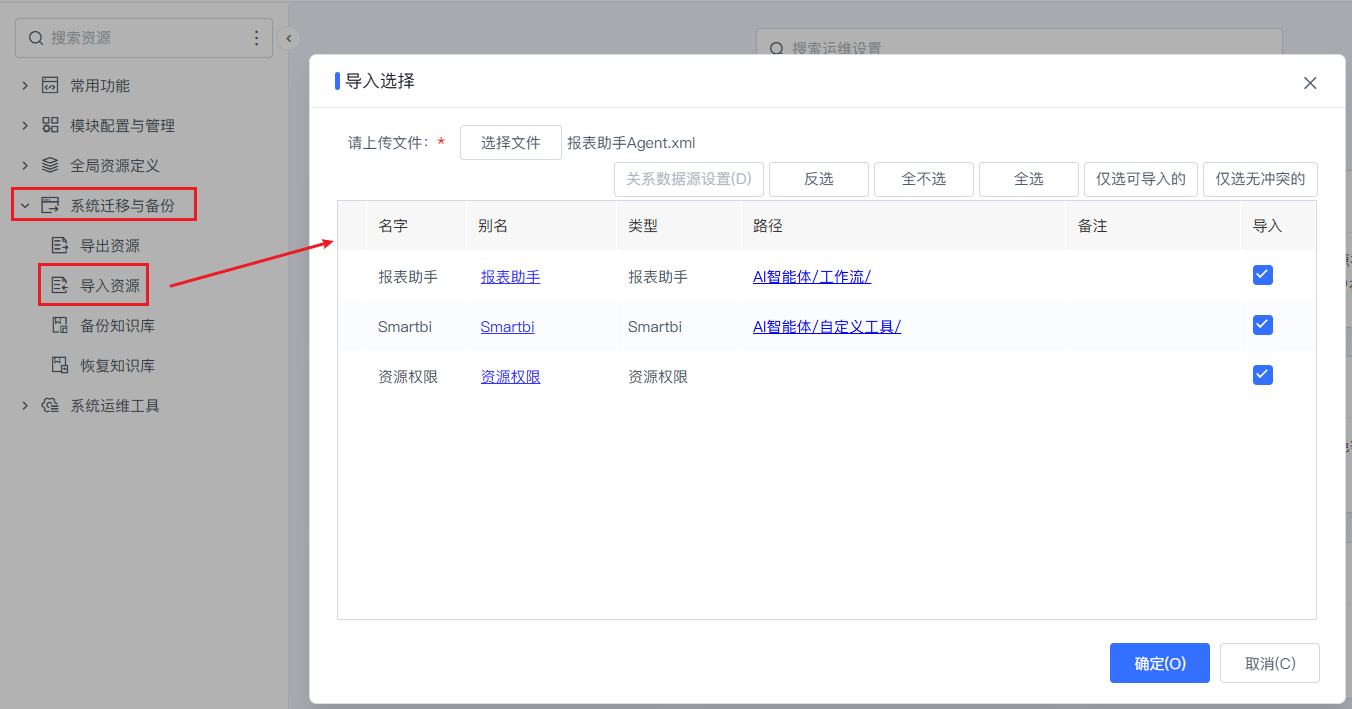Click the 系统迁移与备份 folder icon
Viewport: 1352px width, 709px height.
pos(50,206)
